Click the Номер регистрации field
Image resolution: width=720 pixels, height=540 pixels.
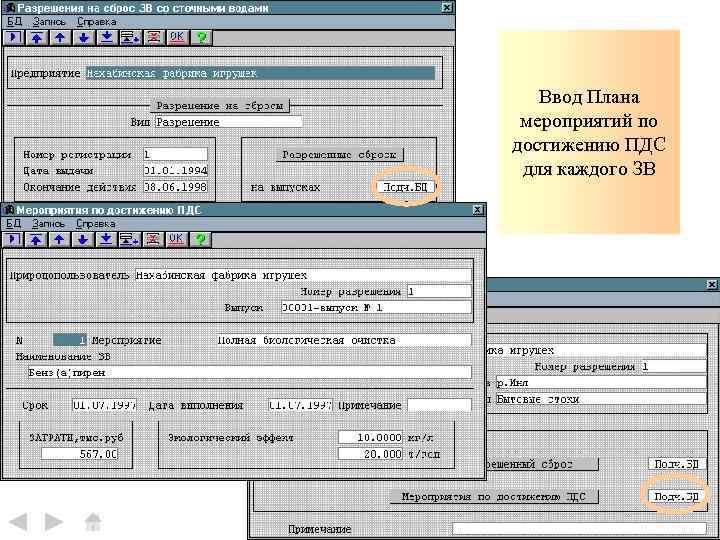point(175,154)
